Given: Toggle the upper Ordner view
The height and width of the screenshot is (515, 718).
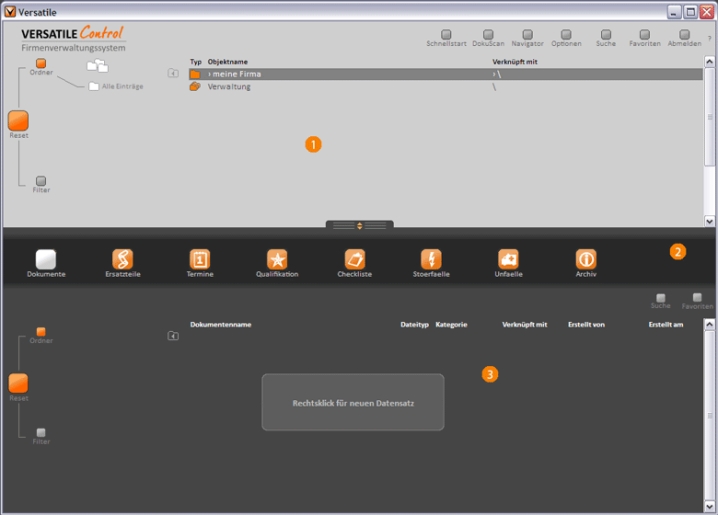Looking at the screenshot, I should click(41, 63).
